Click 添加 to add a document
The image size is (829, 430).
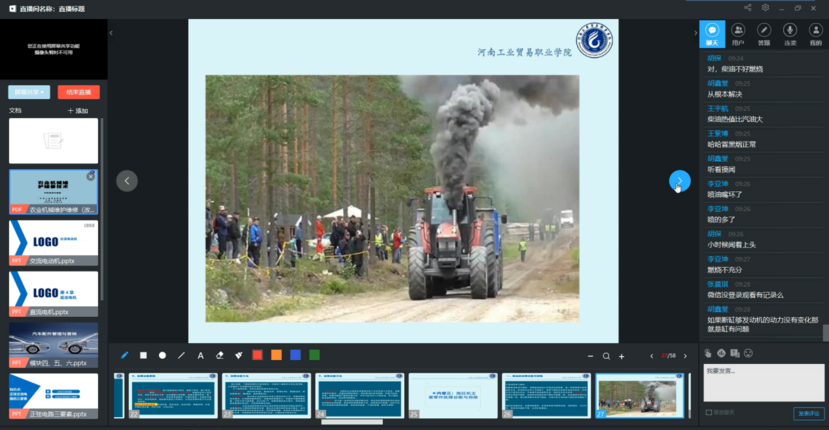(x=78, y=111)
